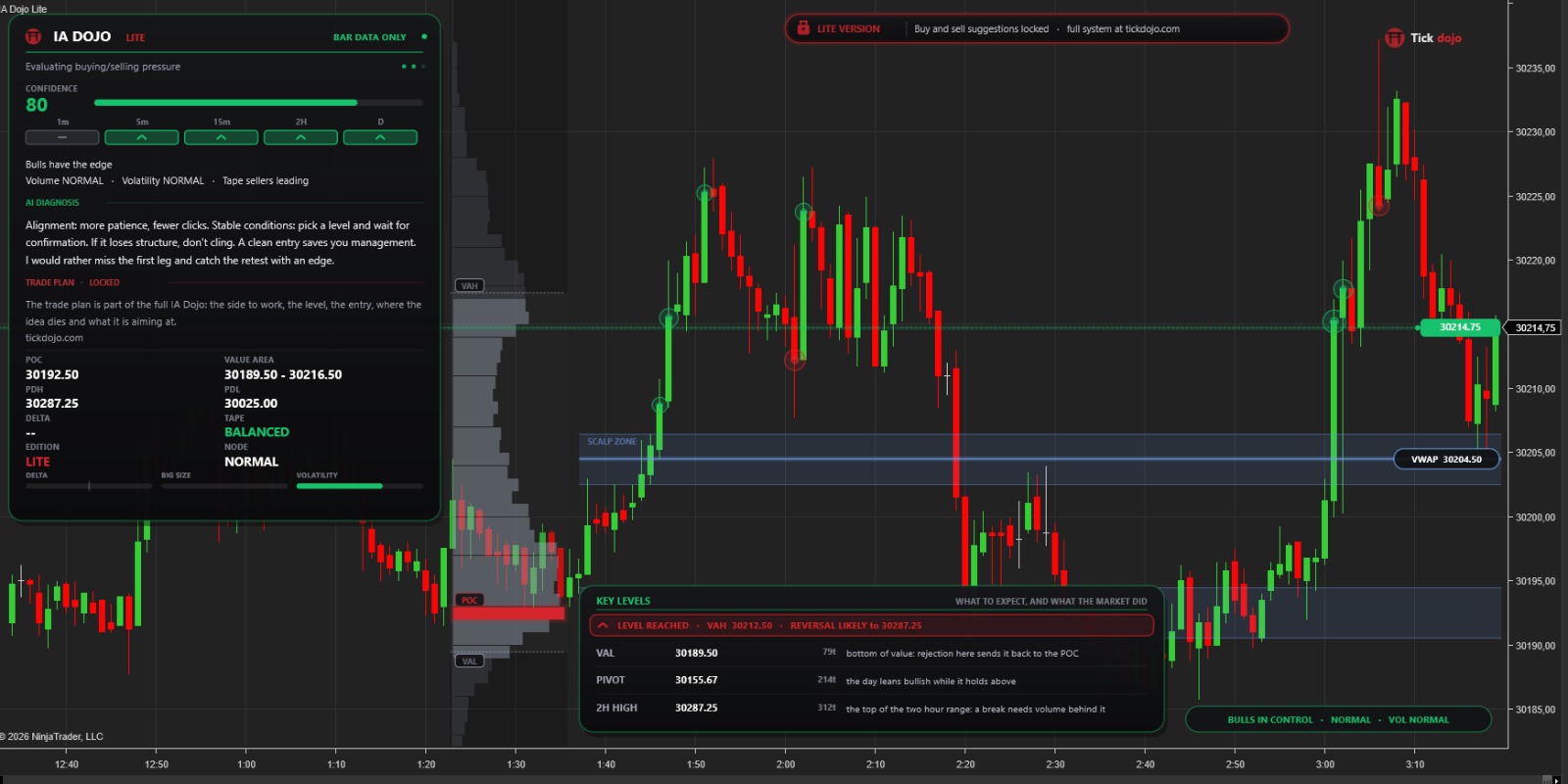Click the red LITE badge beside IA DOJO
Viewport: 1568px width, 784px height.
135,38
